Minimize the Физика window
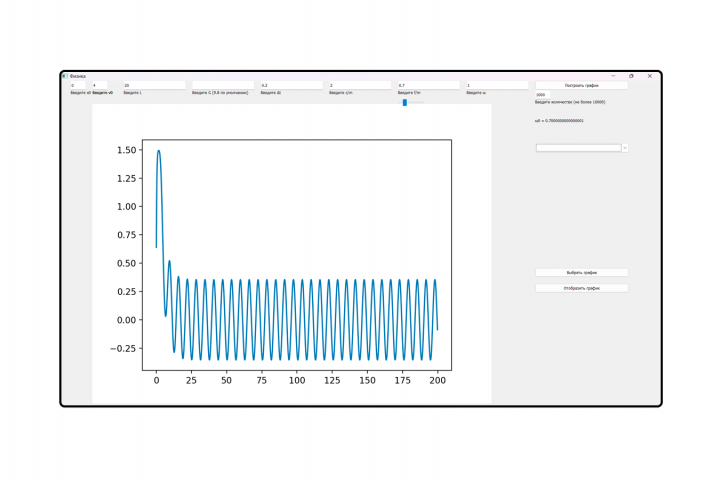 tap(613, 76)
